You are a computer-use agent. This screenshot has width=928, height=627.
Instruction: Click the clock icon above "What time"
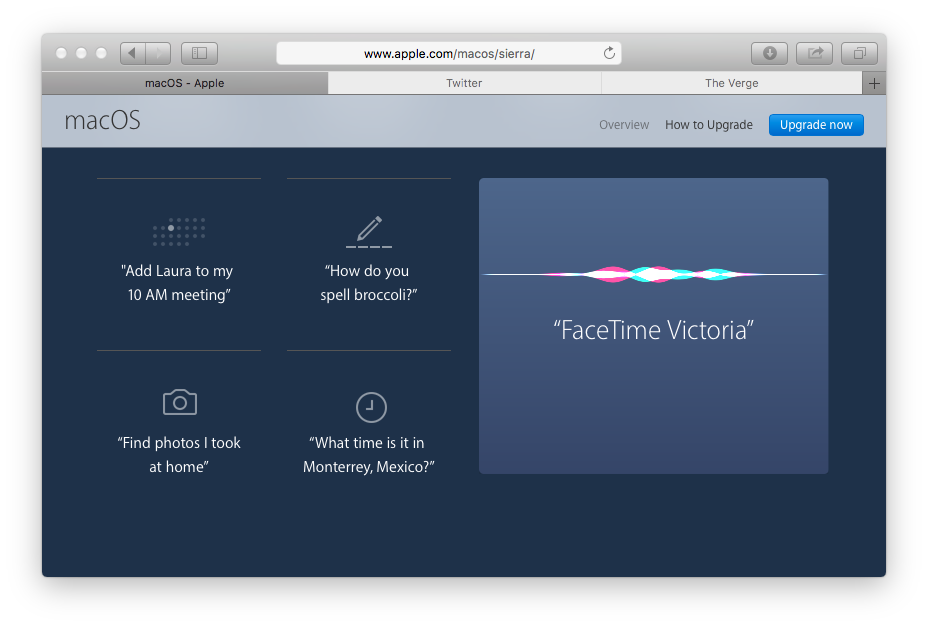tap(371, 407)
